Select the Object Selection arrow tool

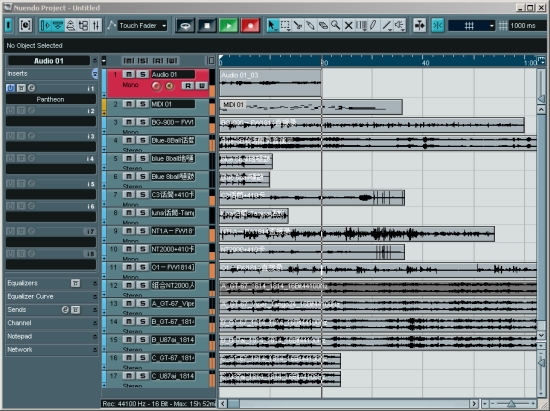272,25
